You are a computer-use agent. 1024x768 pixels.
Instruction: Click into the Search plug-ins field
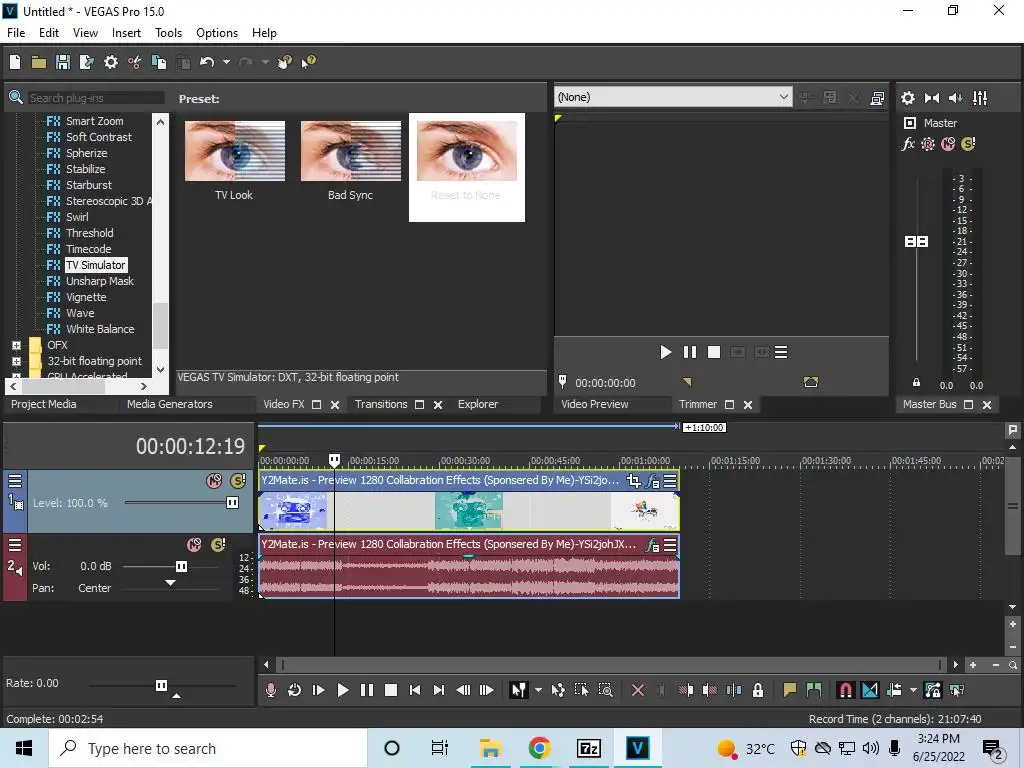97,98
